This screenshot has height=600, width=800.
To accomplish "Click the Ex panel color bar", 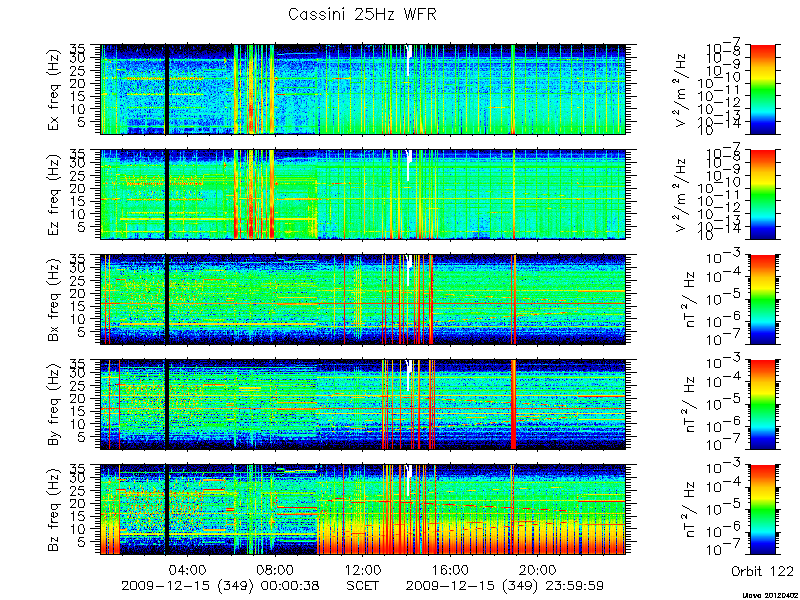I will 762,89.
